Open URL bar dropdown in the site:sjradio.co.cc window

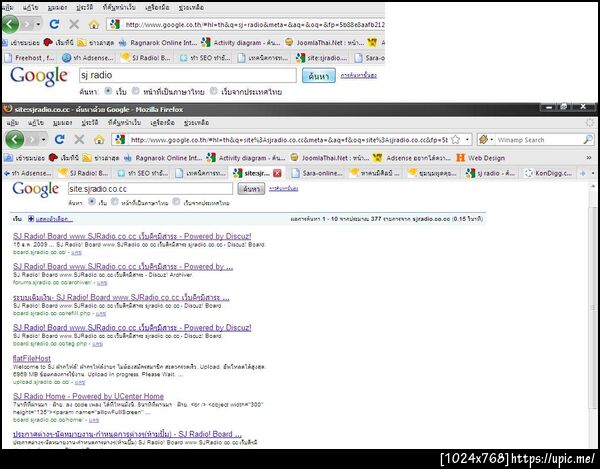pyautogui.click(x=467, y=140)
